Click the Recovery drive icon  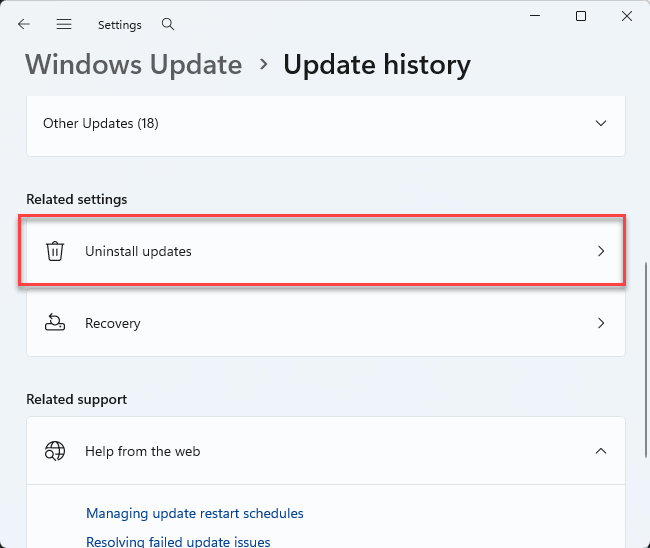click(55, 322)
